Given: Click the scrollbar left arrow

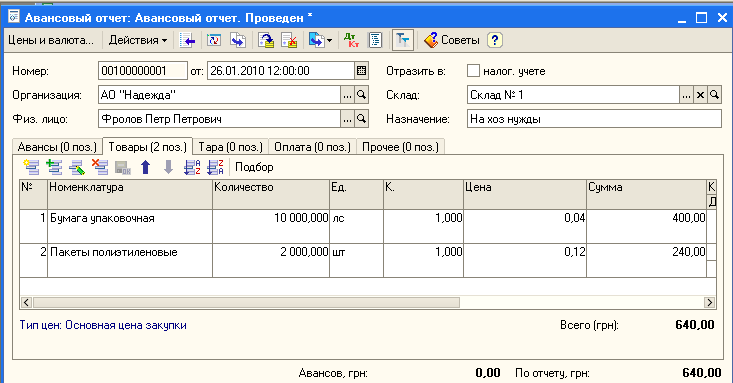Looking at the screenshot, I should coord(26,303).
